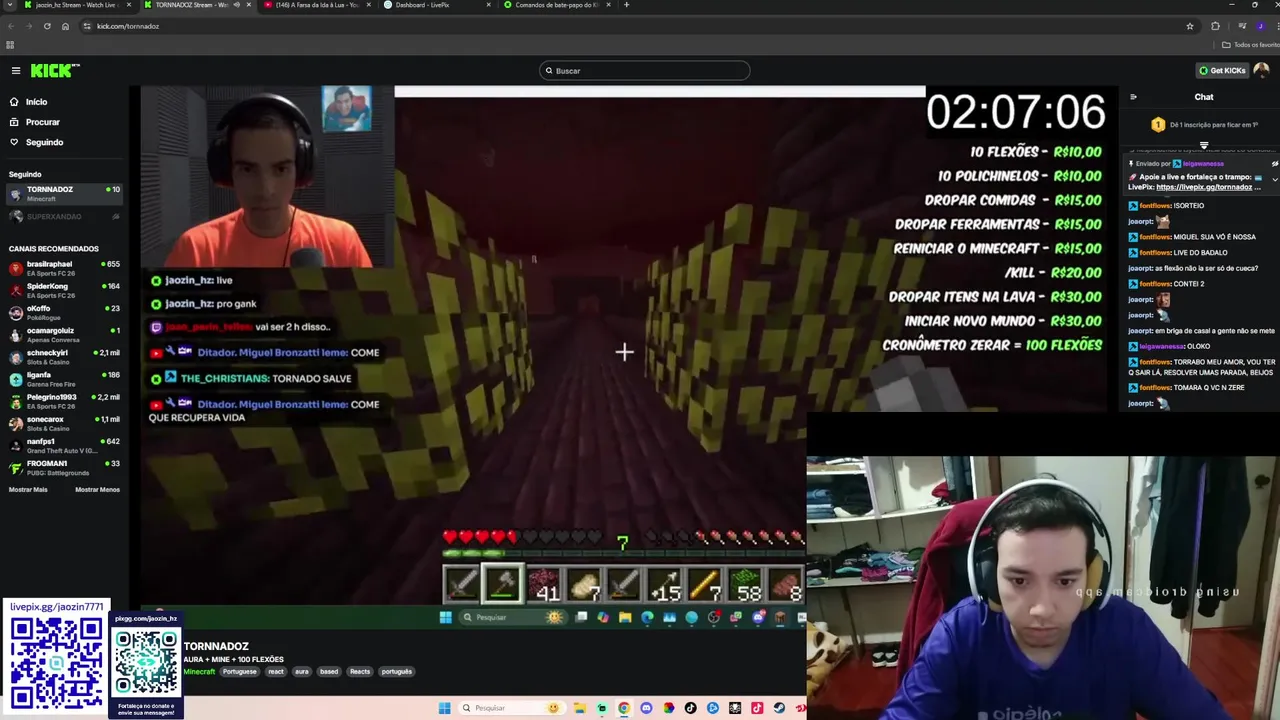The width and height of the screenshot is (1280, 720).
Task: Open the ocamargoluiz recommended channel
Action: pos(64,334)
